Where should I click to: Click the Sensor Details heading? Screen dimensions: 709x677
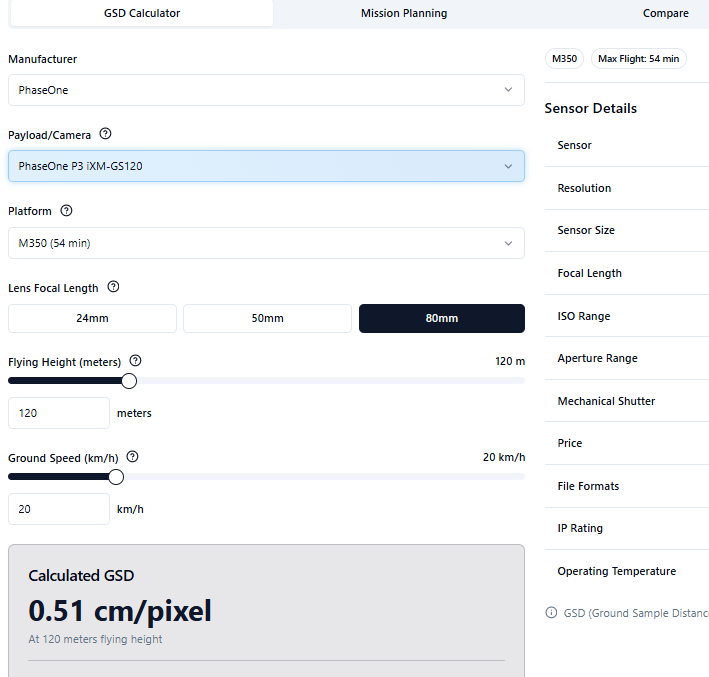(591, 108)
